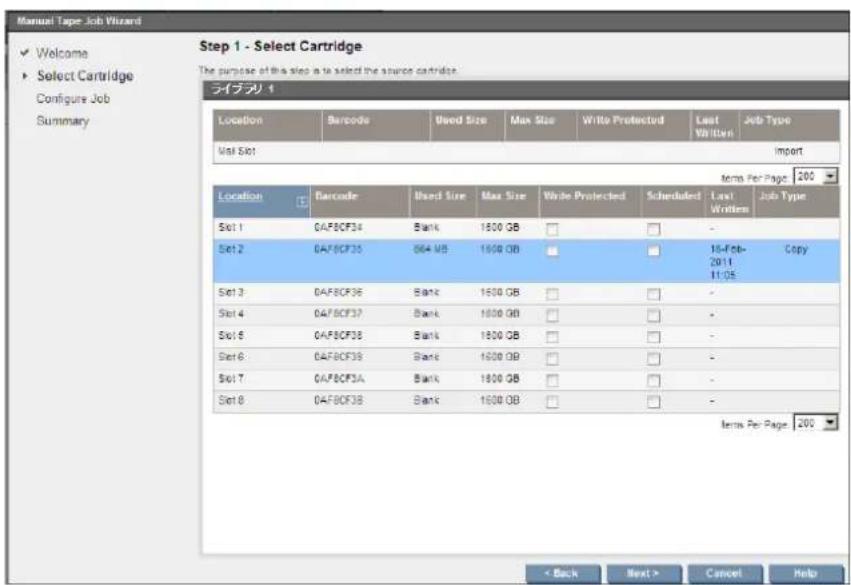Click Copy job type for Slot 2
The height and width of the screenshot is (585, 851).
tap(796, 250)
